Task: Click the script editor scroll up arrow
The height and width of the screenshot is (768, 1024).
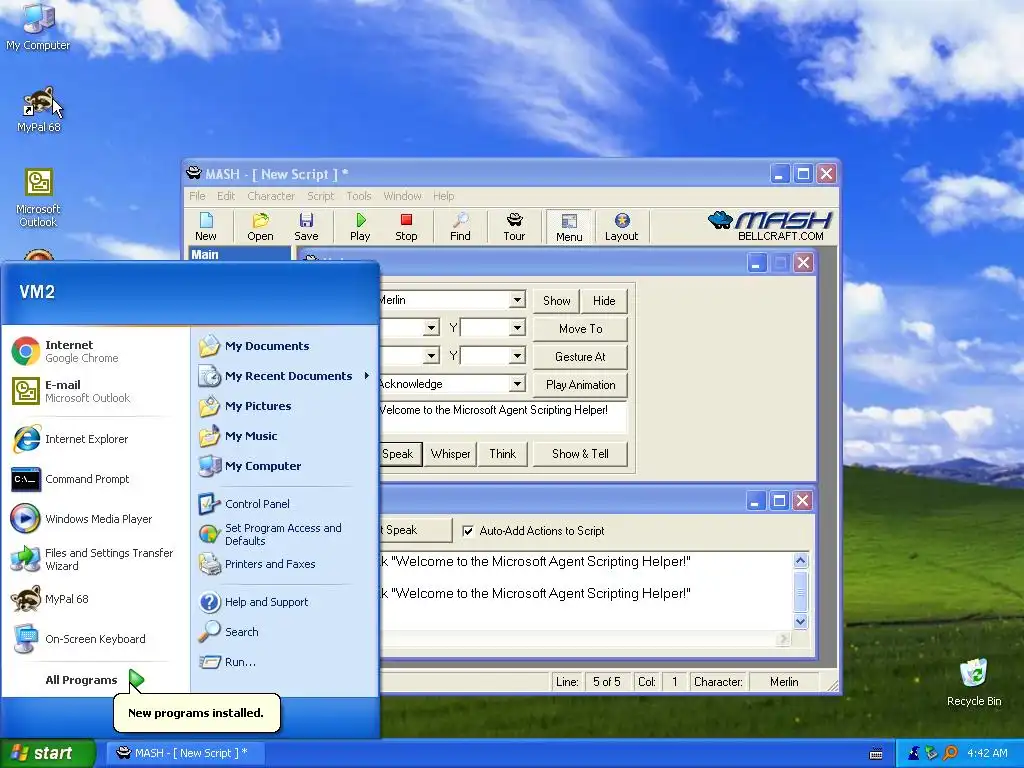Action: (x=801, y=560)
